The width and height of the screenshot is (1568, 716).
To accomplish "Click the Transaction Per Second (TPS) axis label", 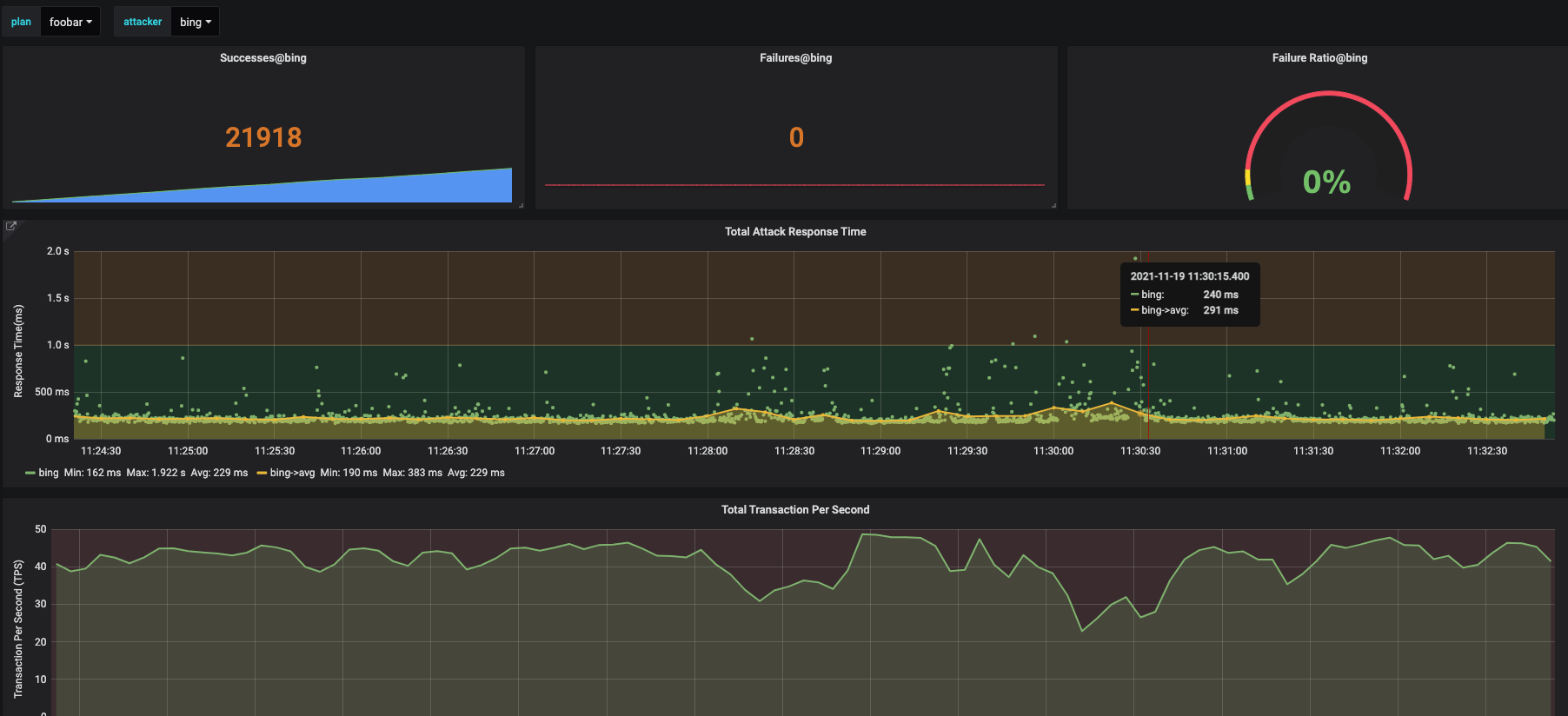I will pos(18,628).
